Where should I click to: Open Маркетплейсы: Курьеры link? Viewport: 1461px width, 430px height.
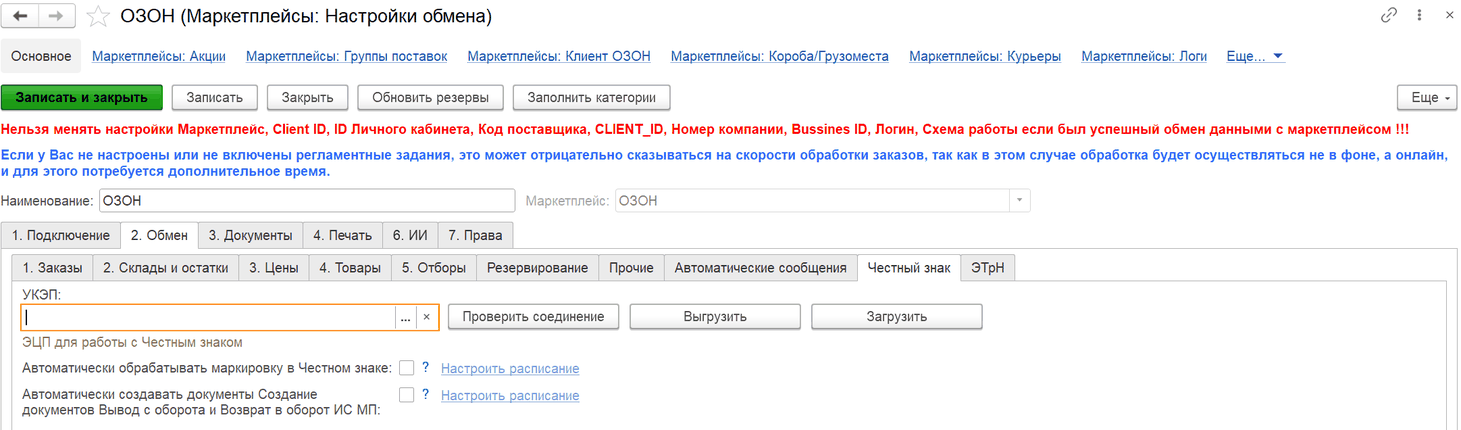[x=985, y=56]
